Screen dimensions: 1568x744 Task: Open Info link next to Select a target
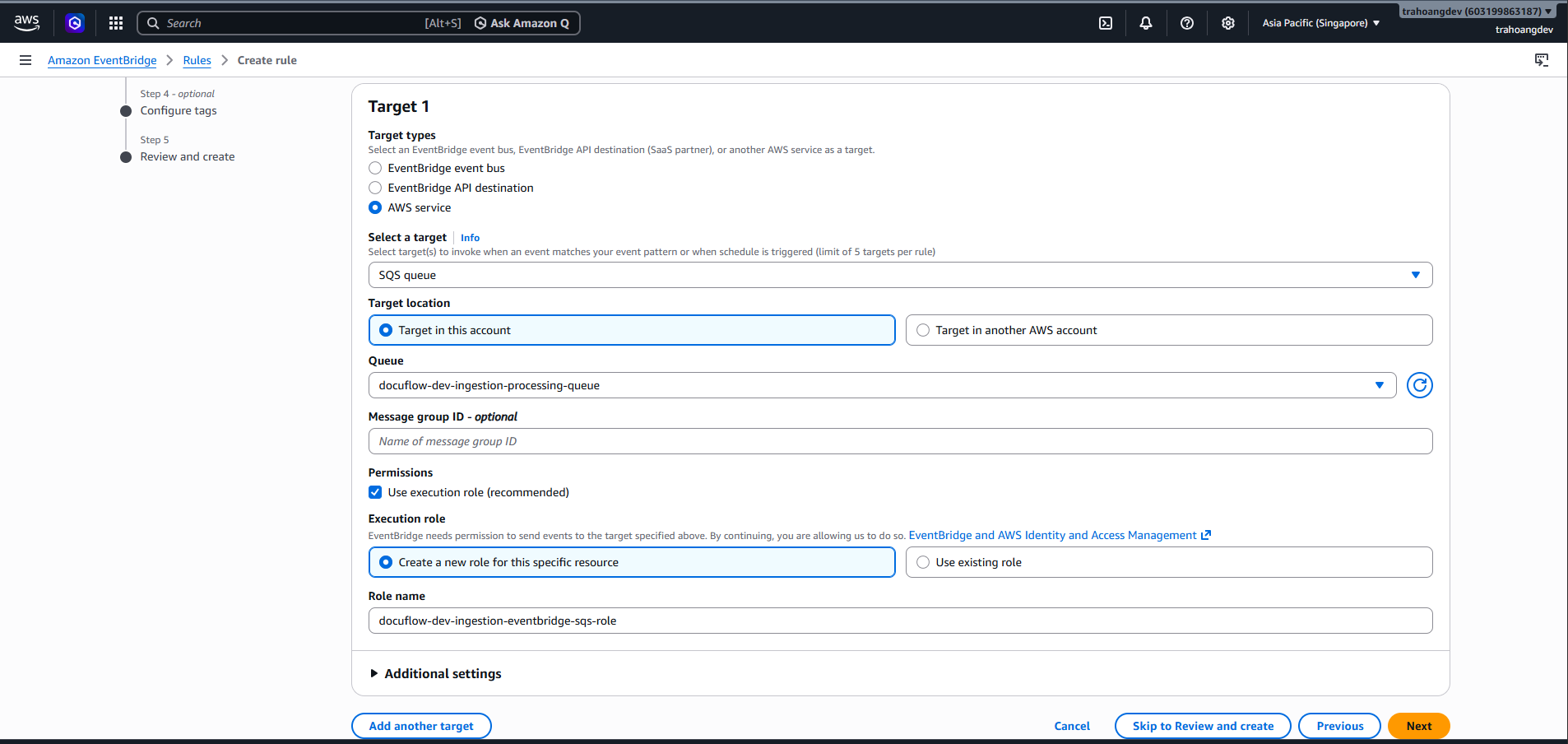(470, 238)
